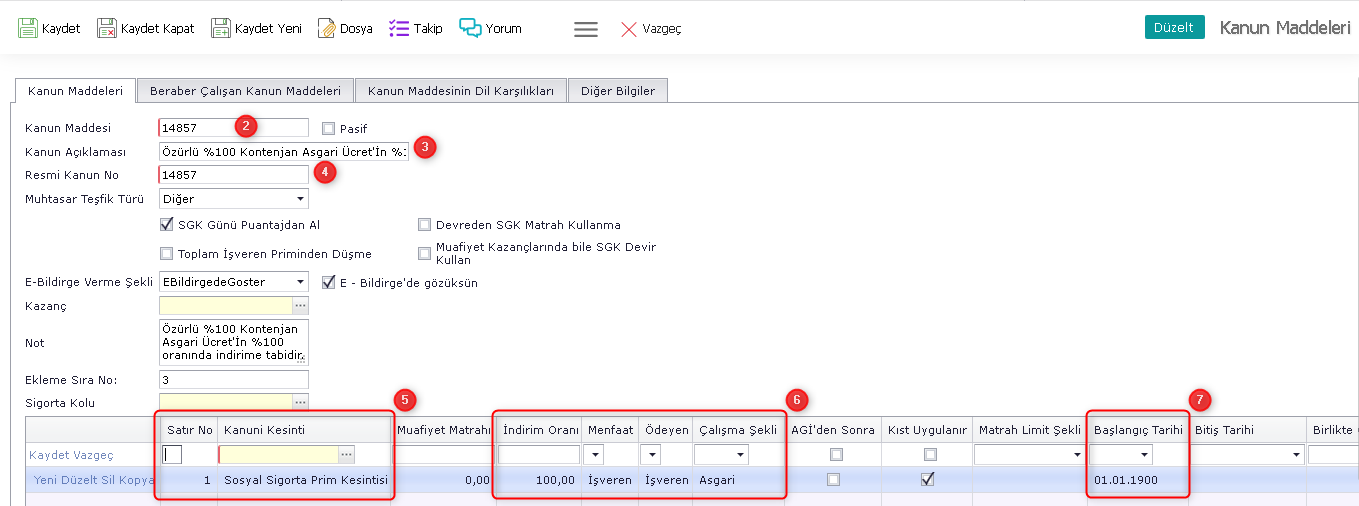The image size is (1359, 506).
Task: Open E-Bildirge Verme Şekli dropdown
Action: (x=300, y=282)
